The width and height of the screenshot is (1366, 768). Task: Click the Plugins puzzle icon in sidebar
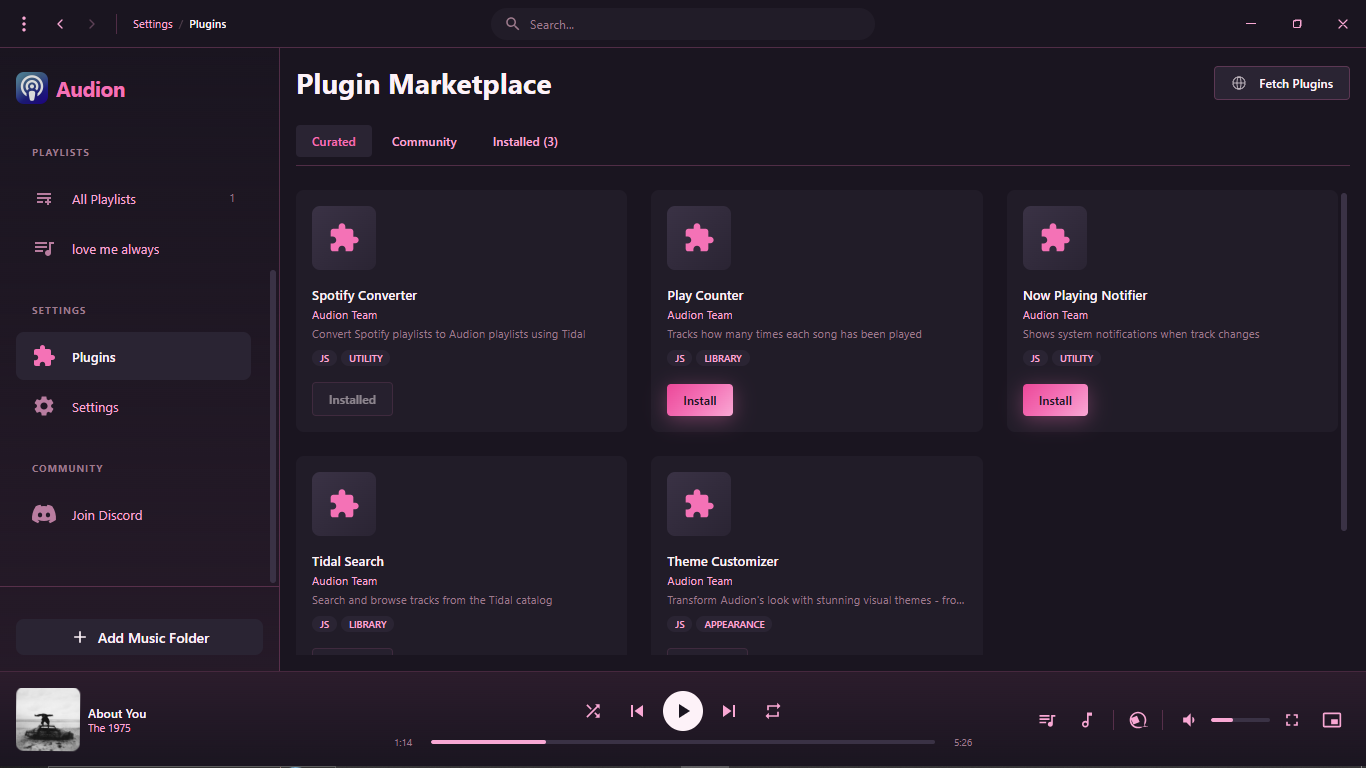coord(44,357)
